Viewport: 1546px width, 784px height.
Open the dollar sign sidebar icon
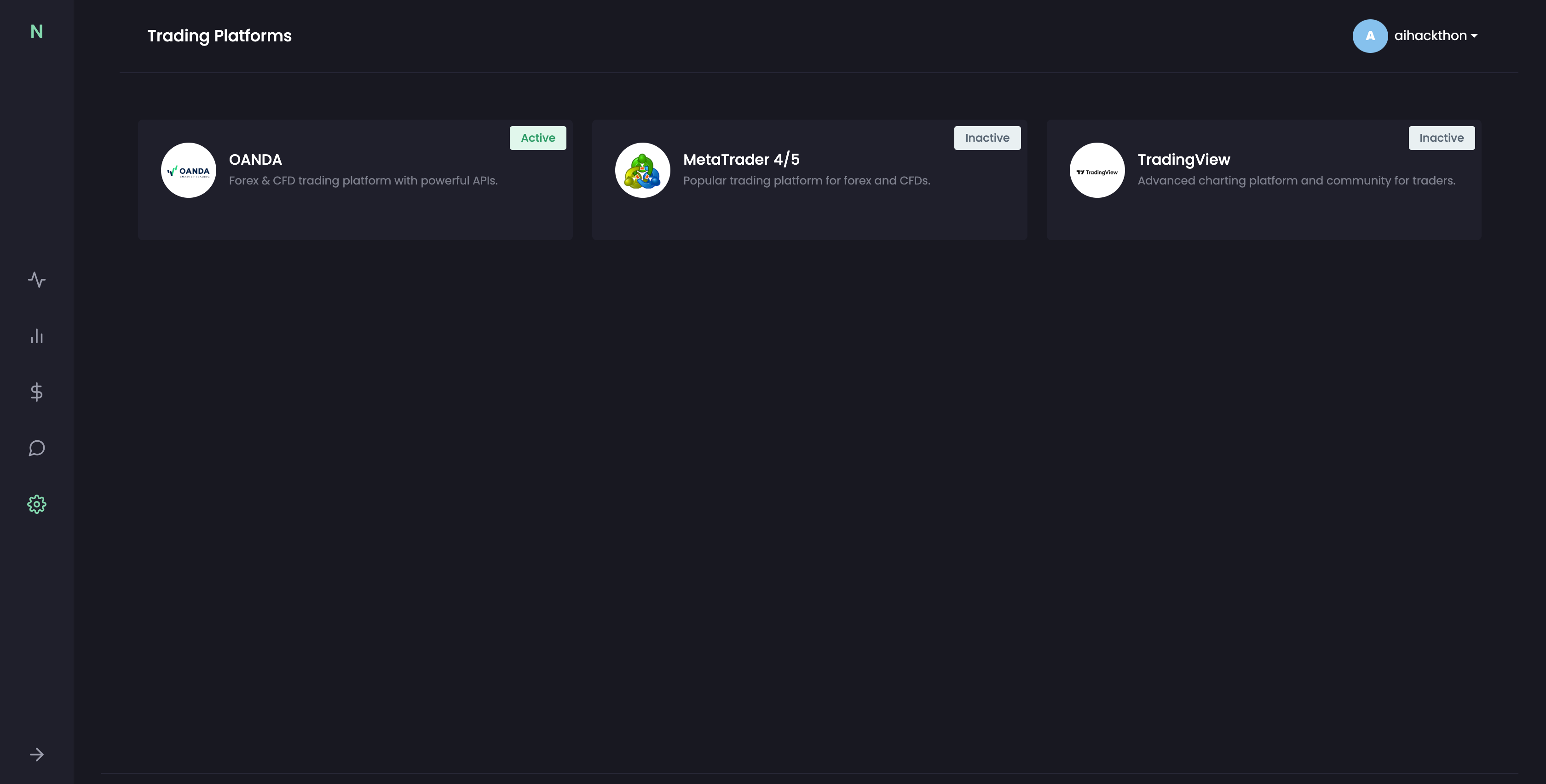[x=37, y=392]
